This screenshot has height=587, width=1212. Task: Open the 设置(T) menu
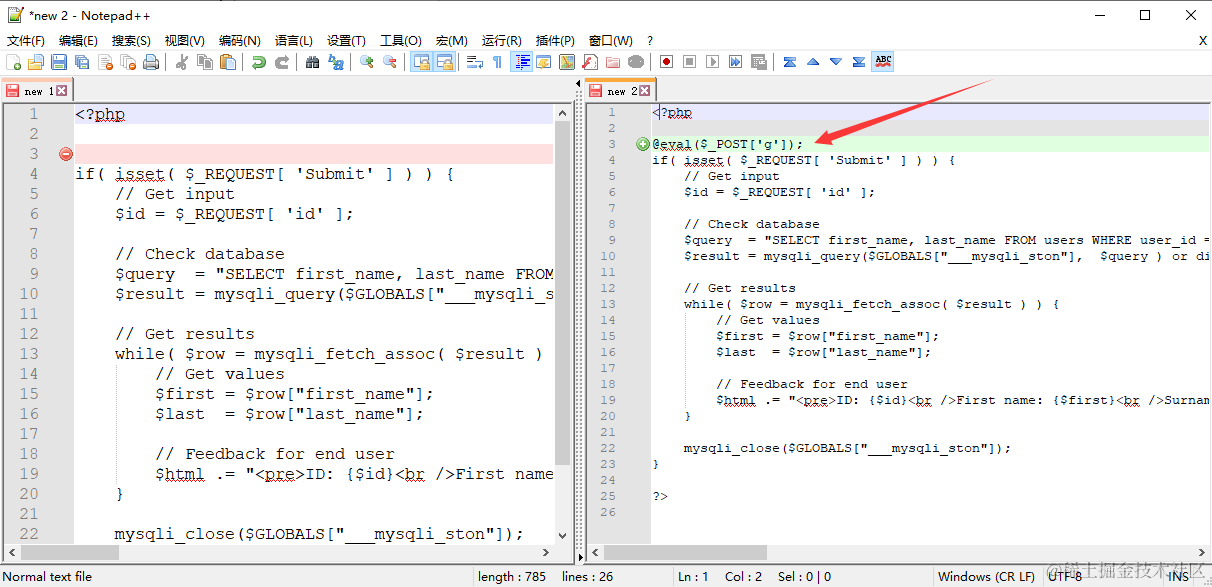click(346, 40)
